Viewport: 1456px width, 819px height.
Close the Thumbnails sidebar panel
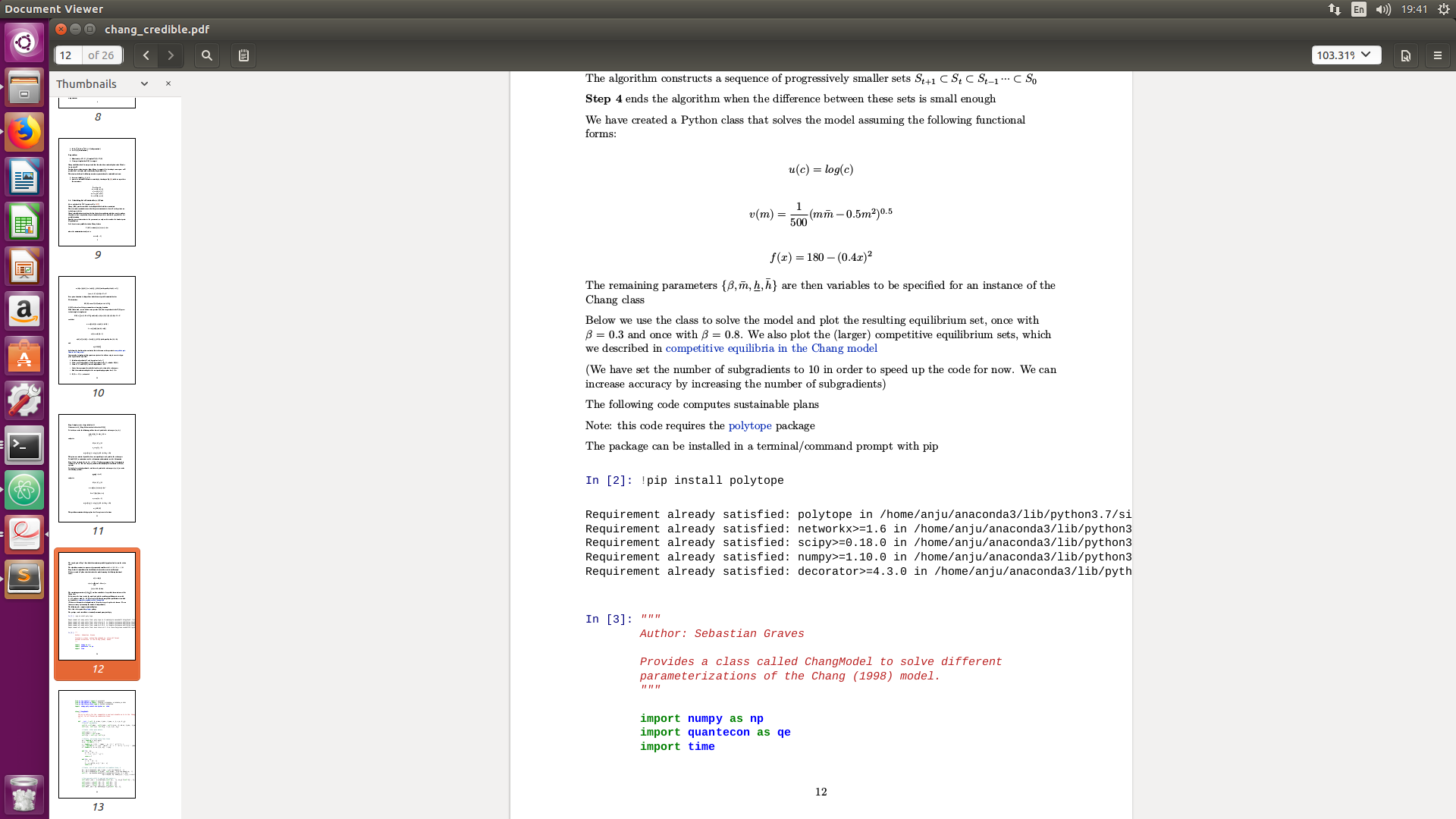pos(168,83)
